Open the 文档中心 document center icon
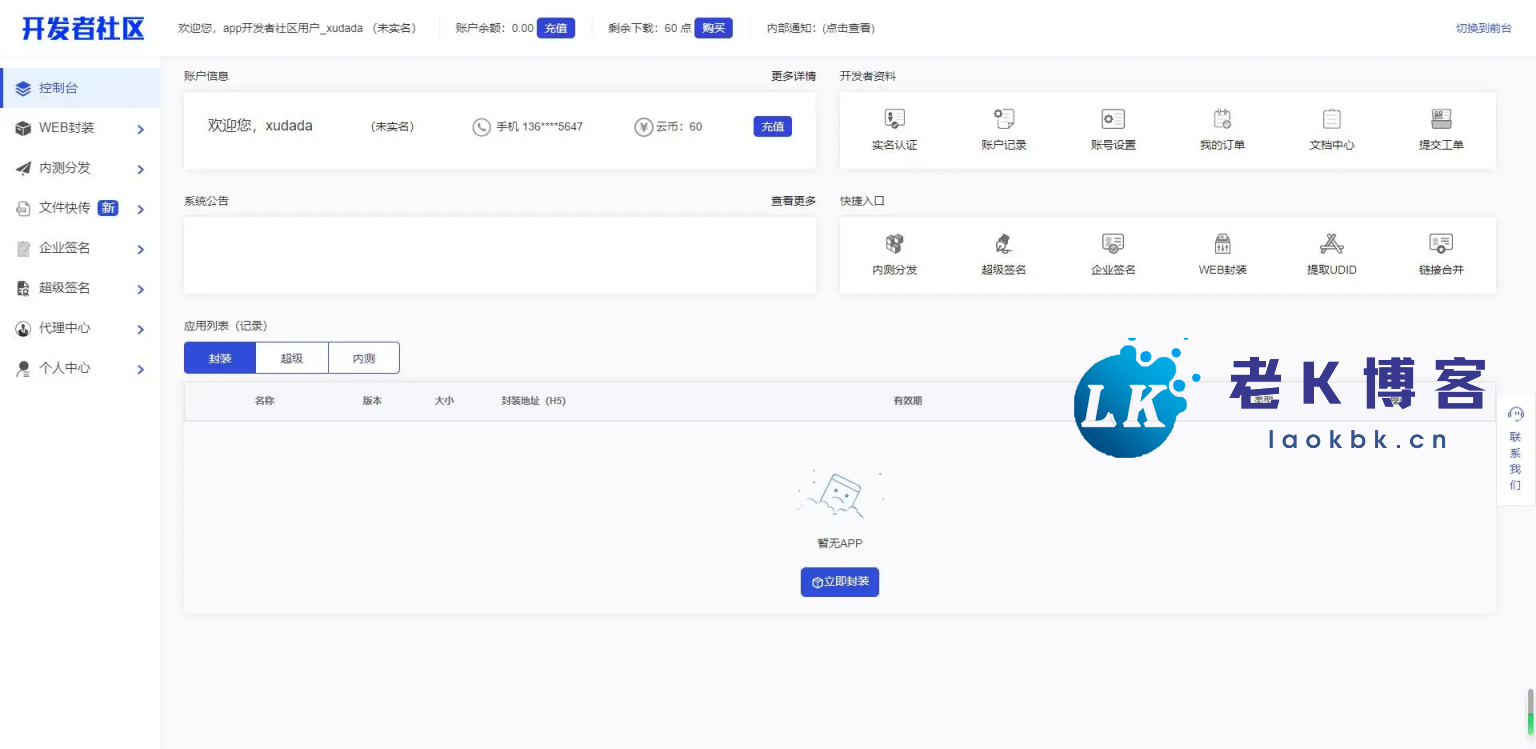Viewport: 1536px width, 749px height. tap(1331, 120)
